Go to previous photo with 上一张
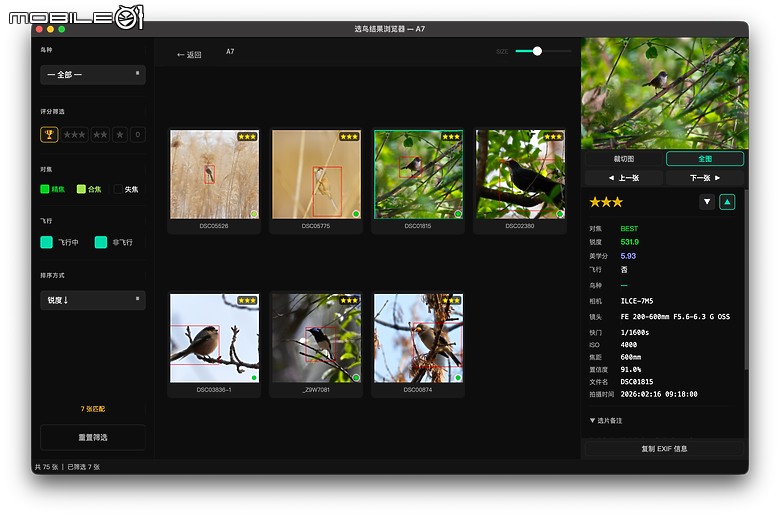The height and width of the screenshot is (516, 780). click(624, 178)
